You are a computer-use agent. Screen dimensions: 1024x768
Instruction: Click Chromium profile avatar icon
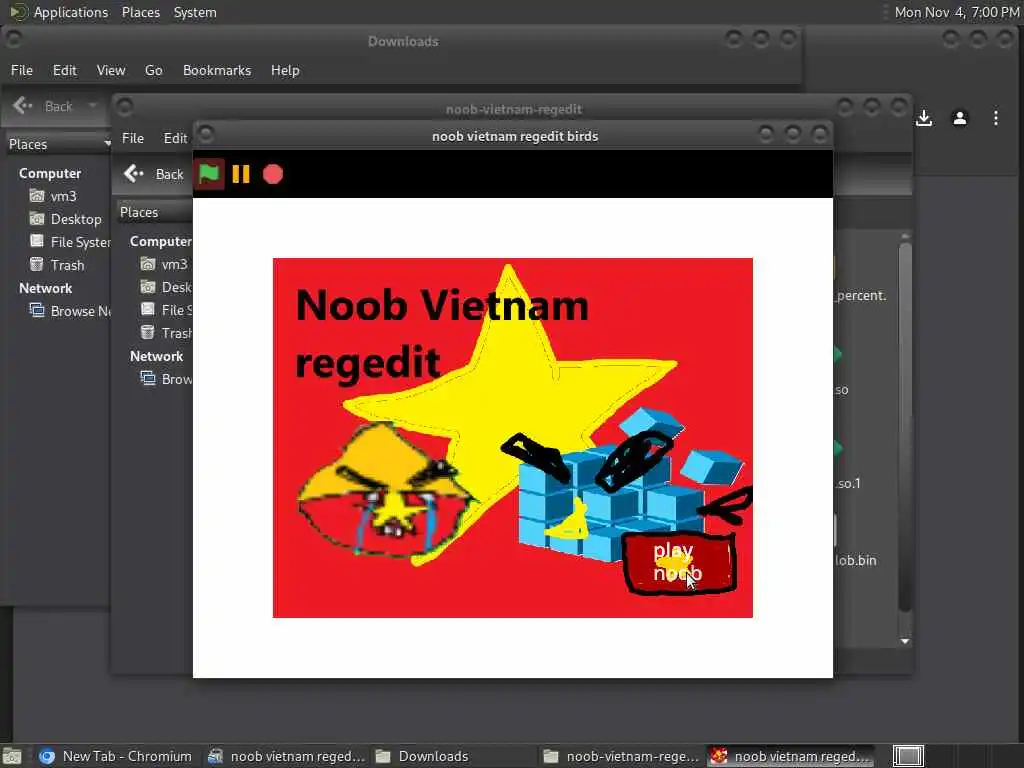[960, 118]
